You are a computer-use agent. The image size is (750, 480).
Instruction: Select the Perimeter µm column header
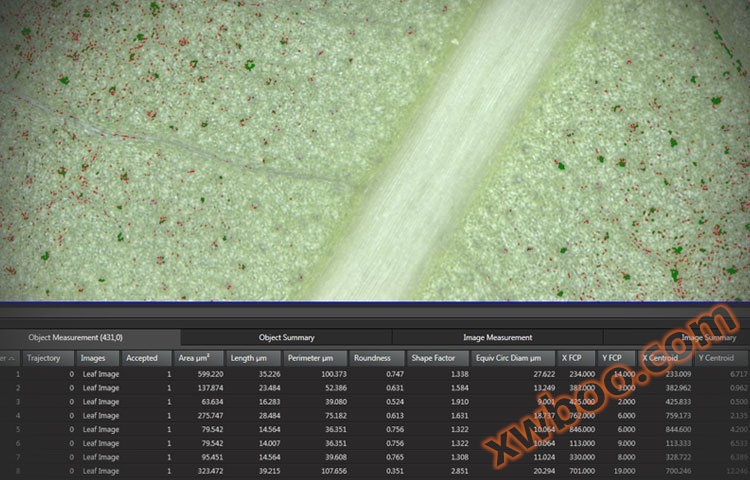[x=313, y=357]
